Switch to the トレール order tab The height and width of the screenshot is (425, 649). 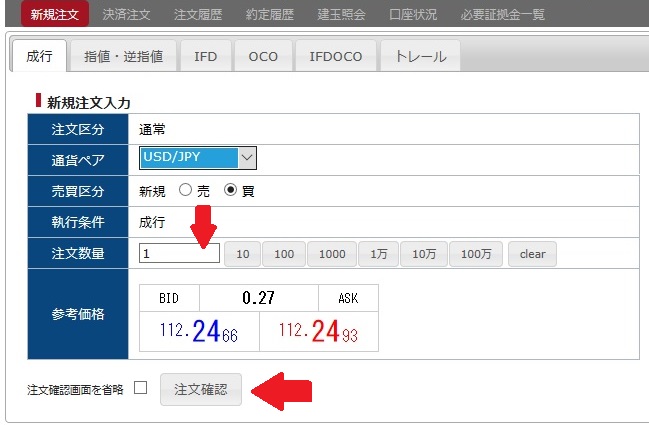point(421,56)
